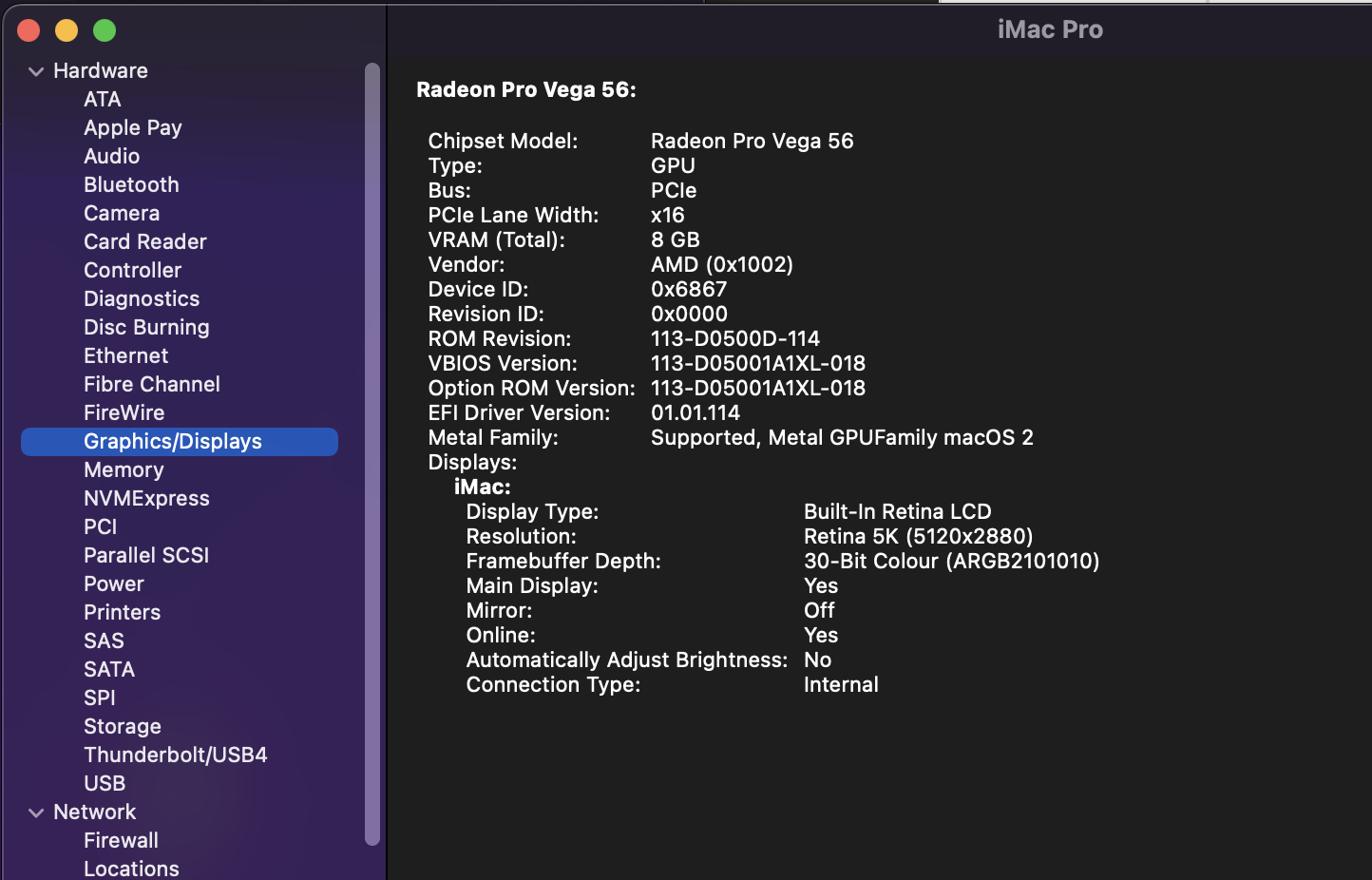Select Locations under Network
Viewport: 1372px width, 880px height.
131,869
